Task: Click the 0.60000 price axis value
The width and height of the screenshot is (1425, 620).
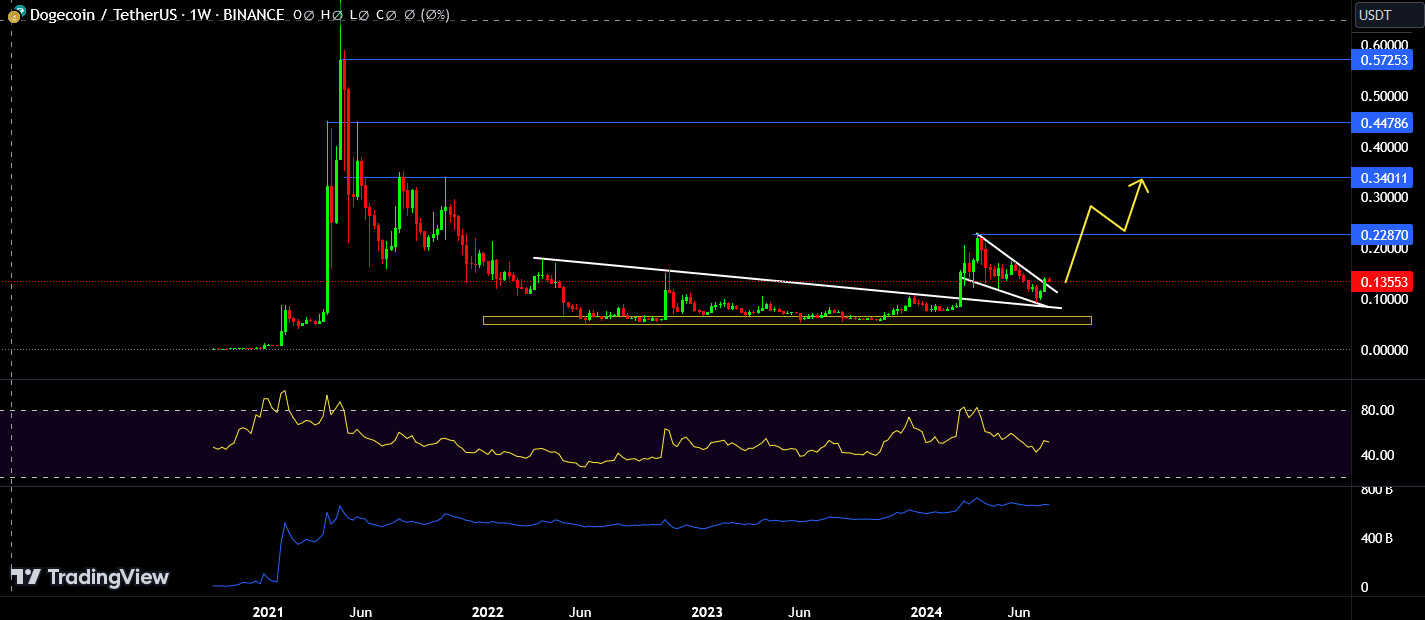Action: [x=1385, y=45]
